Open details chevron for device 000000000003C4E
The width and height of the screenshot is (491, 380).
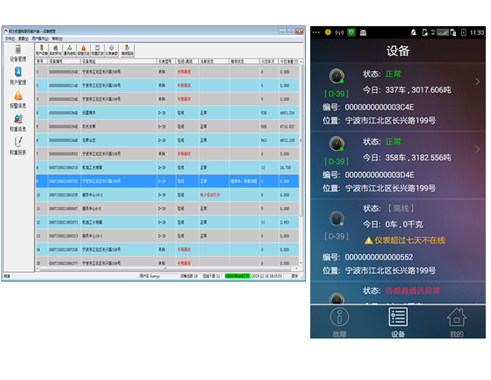pyautogui.click(x=478, y=81)
